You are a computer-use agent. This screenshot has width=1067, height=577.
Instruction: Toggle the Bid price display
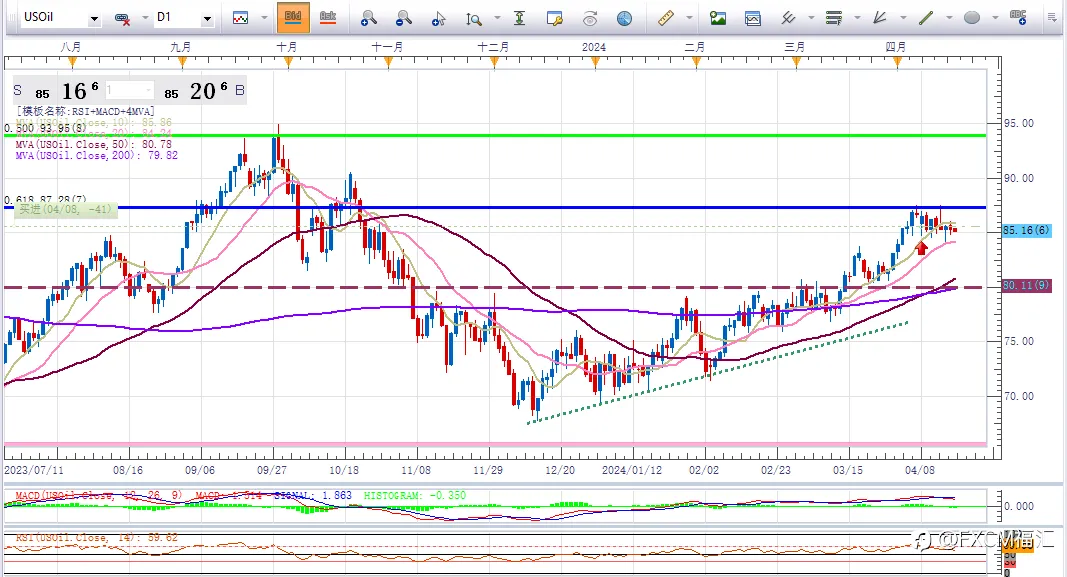point(293,17)
